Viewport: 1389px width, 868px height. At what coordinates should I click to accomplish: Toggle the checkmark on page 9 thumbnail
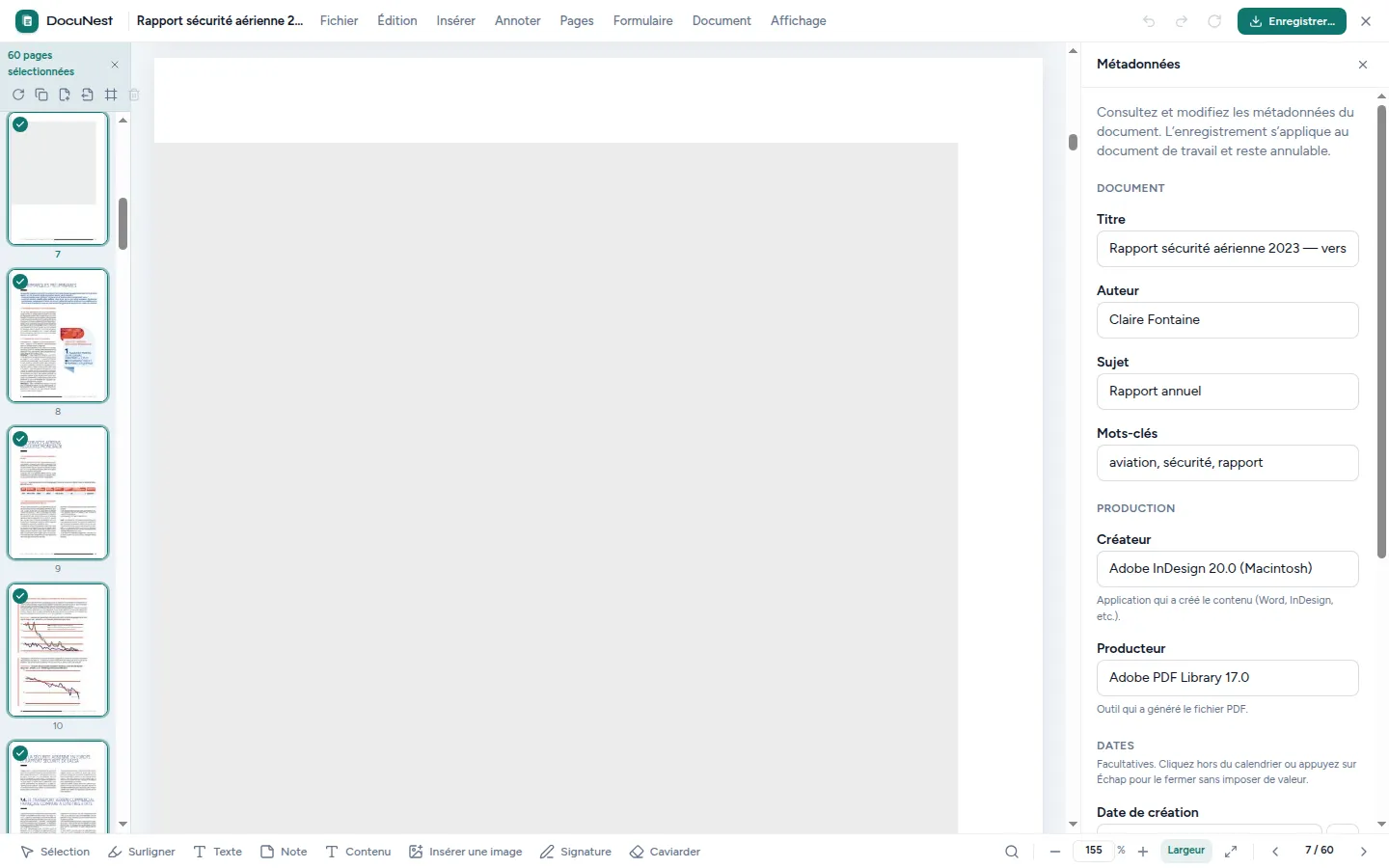(x=20, y=439)
